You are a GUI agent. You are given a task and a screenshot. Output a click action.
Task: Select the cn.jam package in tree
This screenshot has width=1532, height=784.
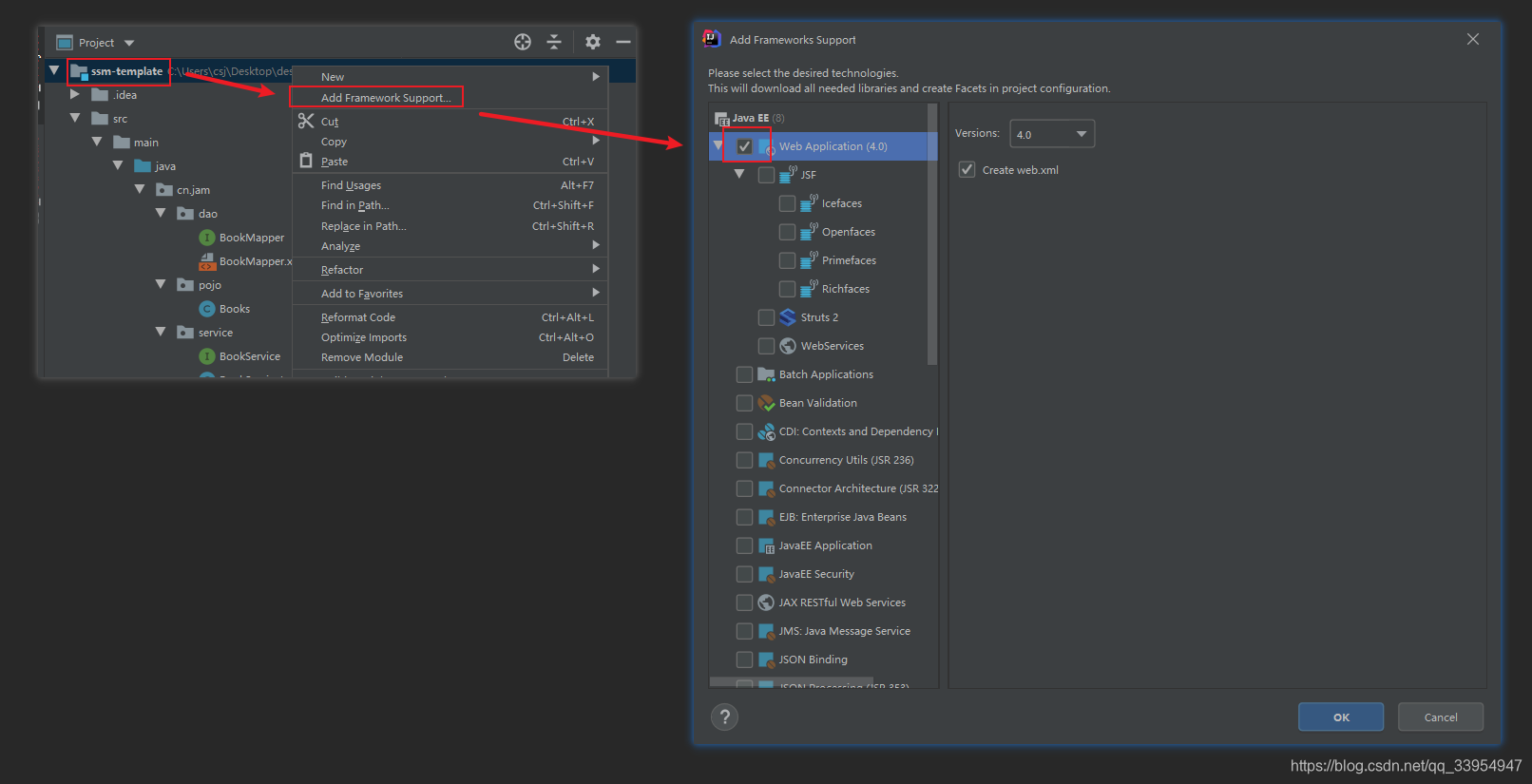193,190
